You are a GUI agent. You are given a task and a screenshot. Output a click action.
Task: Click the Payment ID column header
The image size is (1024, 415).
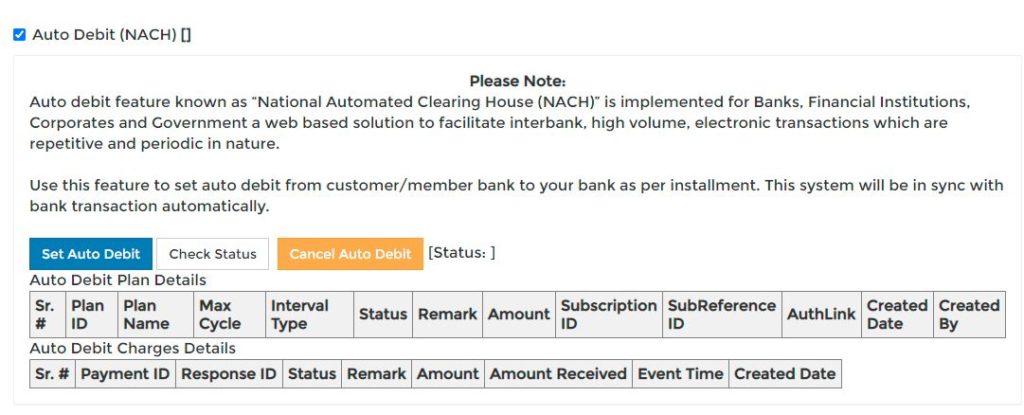[x=125, y=374]
